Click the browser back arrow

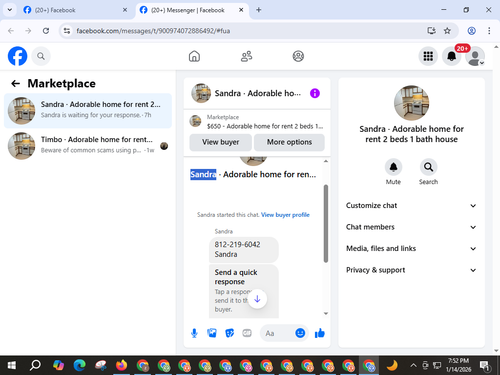[x=11, y=31]
